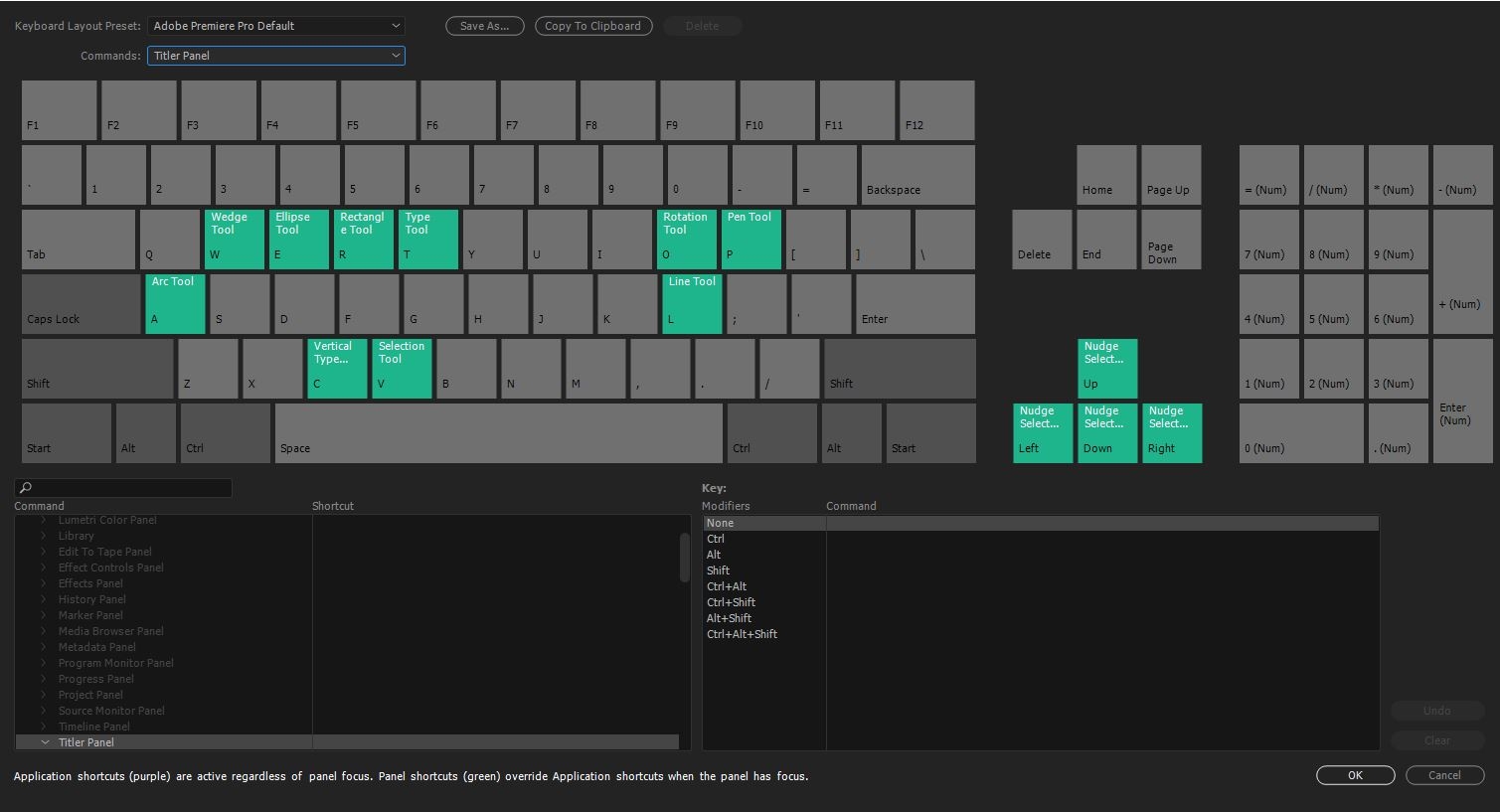This screenshot has height=812, width=1500.
Task: Select the Arc Tool key A
Action: pos(175,303)
